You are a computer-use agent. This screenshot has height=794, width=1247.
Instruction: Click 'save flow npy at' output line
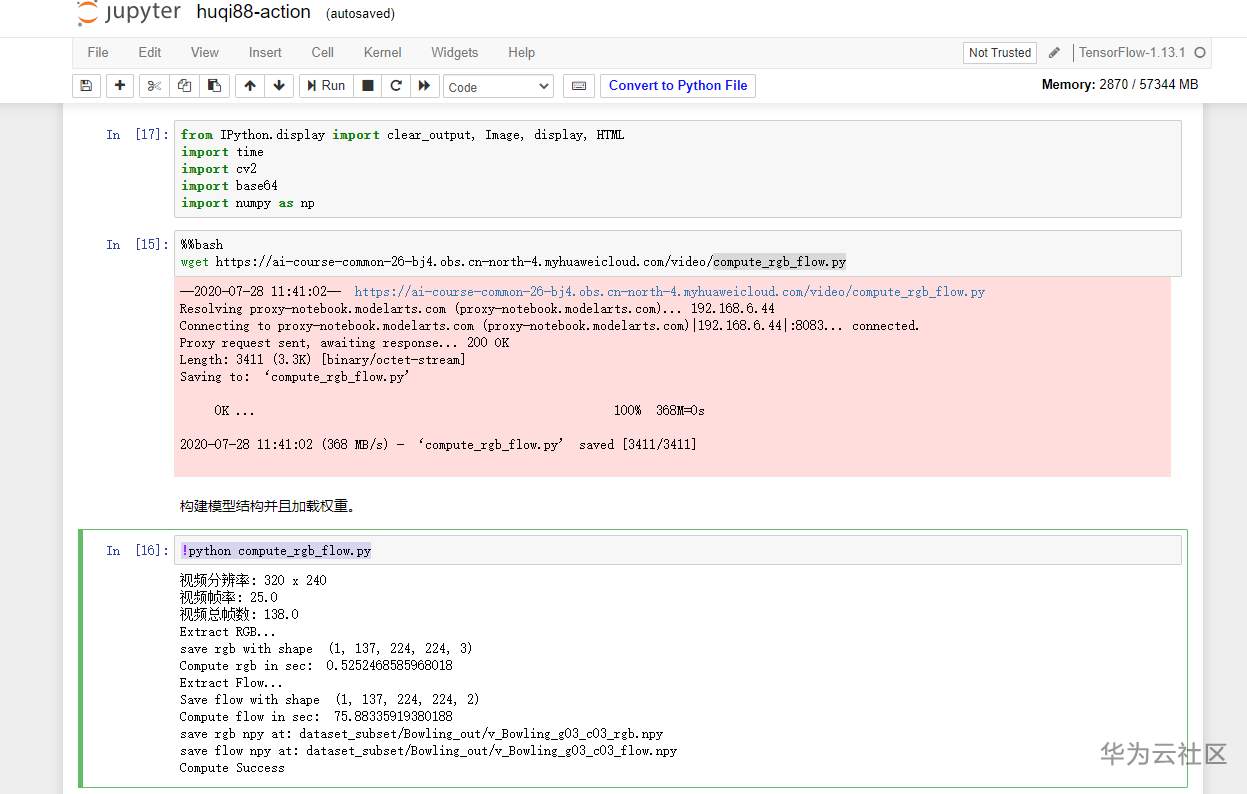coord(428,751)
